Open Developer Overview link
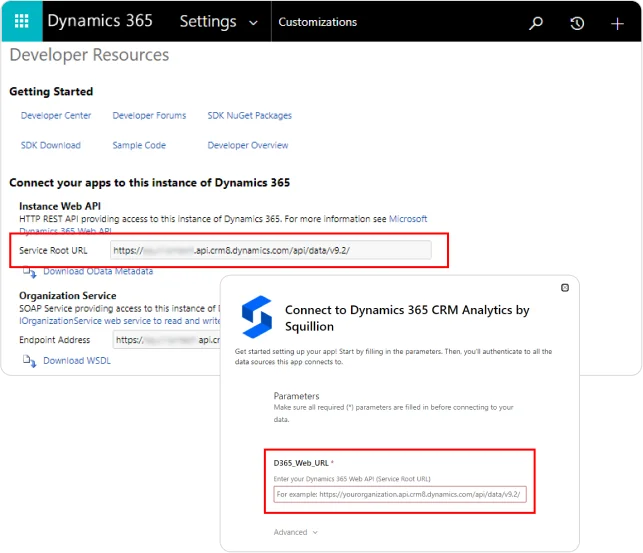Screen dimensions: 643x553 tap(248, 145)
